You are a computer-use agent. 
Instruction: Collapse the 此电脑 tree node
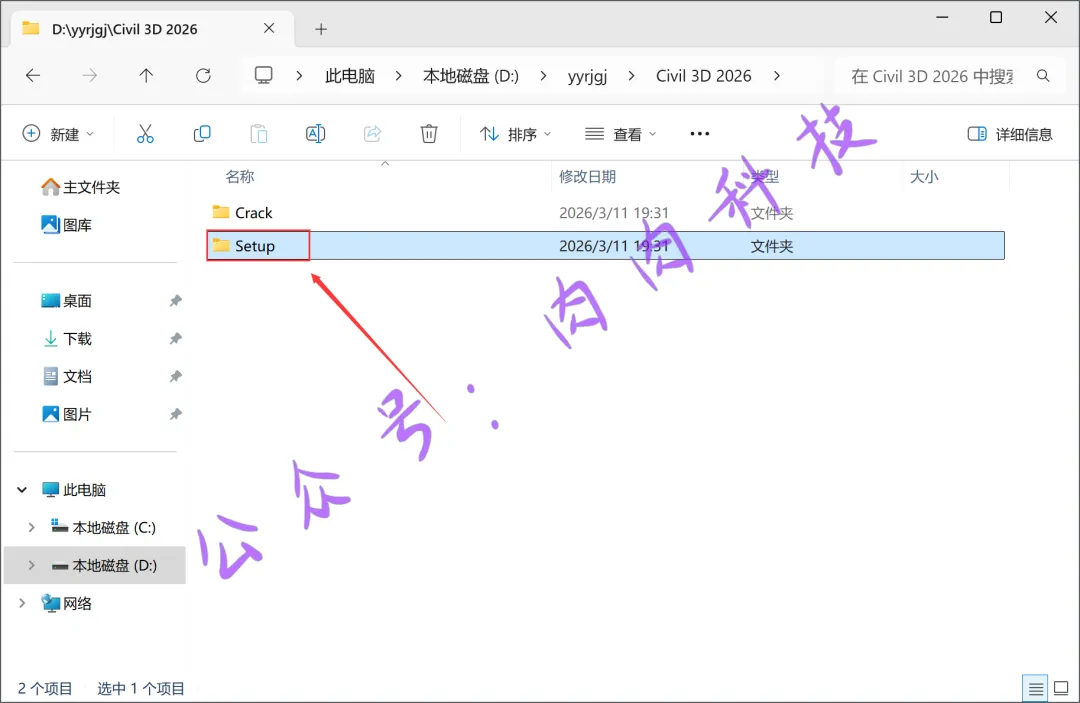pyautogui.click(x=22, y=490)
